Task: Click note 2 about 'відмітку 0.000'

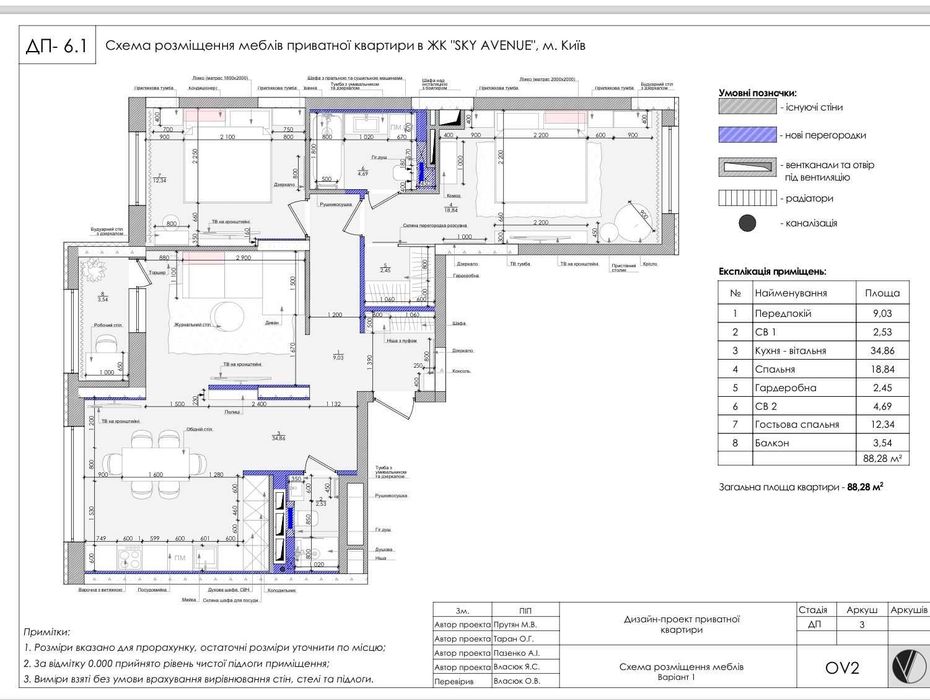Action: [176, 663]
